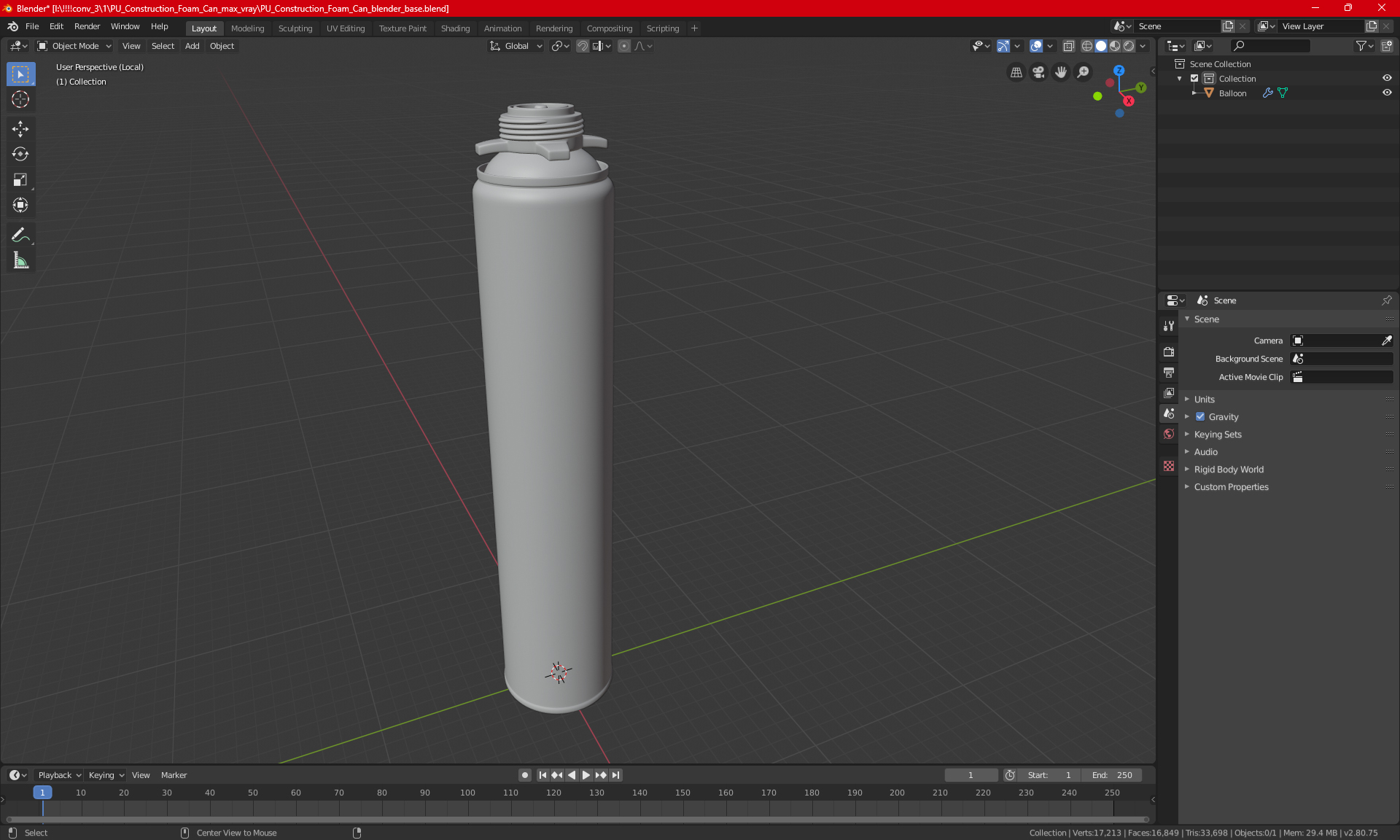Select the 3D Cursor tool
This screenshot has width=1400, height=840.
(20, 99)
